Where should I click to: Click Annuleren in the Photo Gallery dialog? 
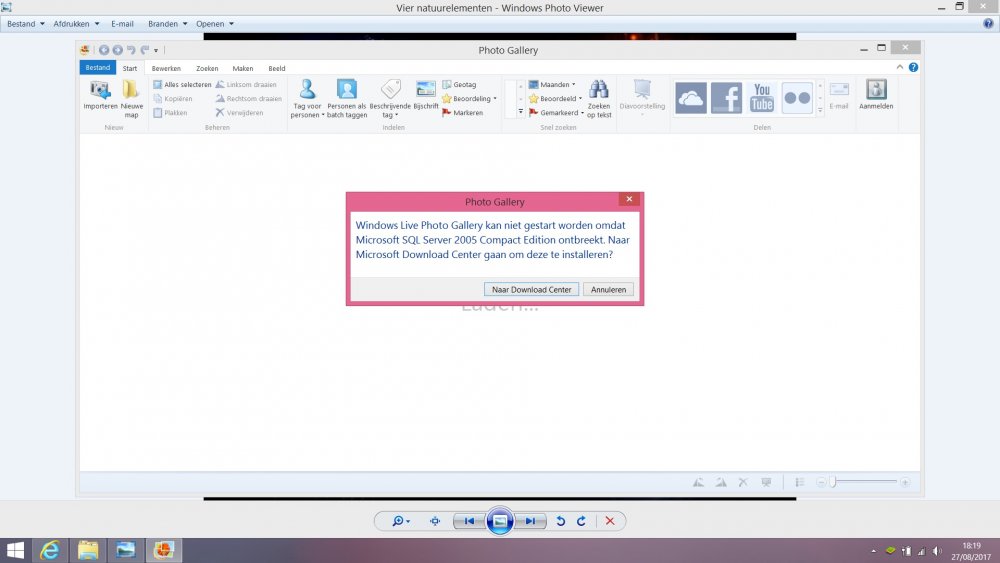[608, 289]
